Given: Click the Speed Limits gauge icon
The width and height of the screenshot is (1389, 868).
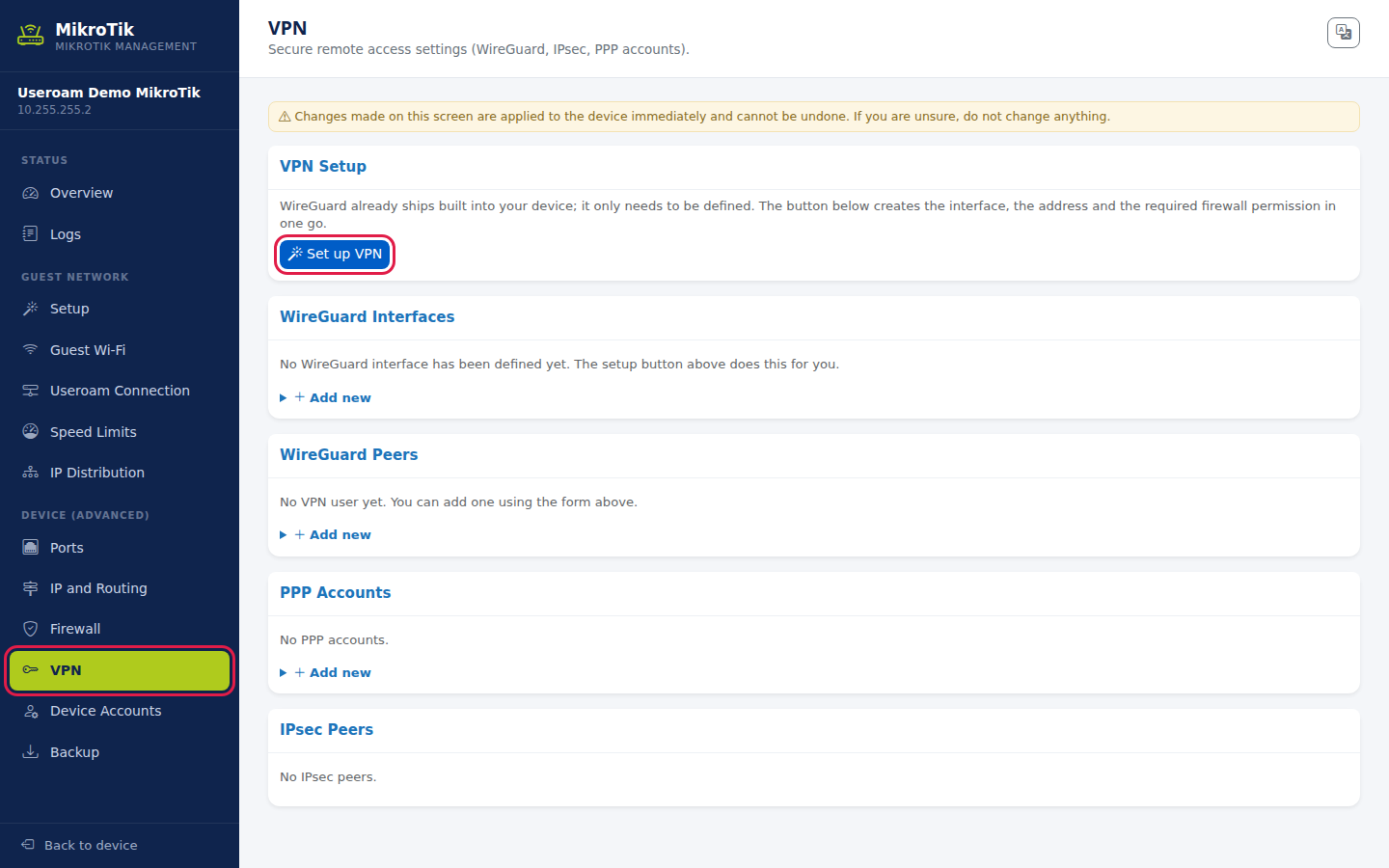Looking at the screenshot, I should (x=31, y=432).
